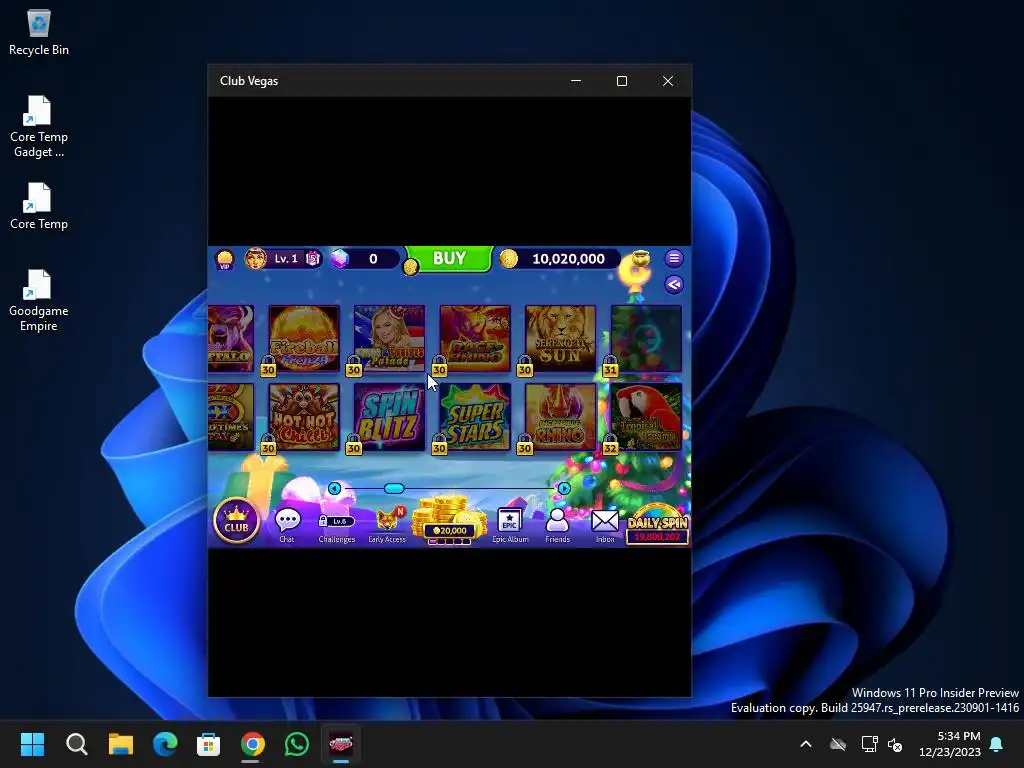The width and height of the screenshot is (1024, 768).
Task: Open the hamburger menu icon
Action: click(674, 258)
